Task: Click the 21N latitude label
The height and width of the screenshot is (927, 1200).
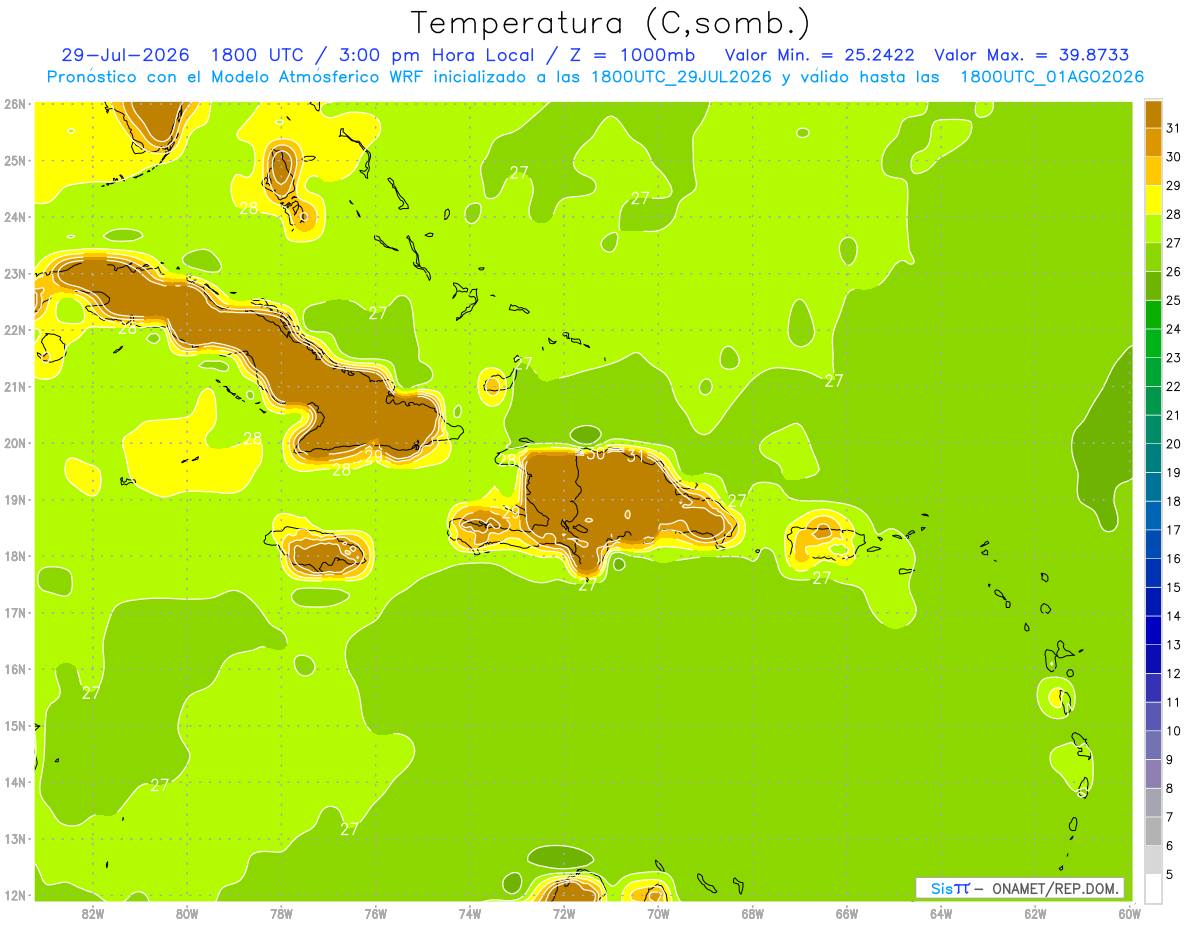Action: (x=15, y=386)
